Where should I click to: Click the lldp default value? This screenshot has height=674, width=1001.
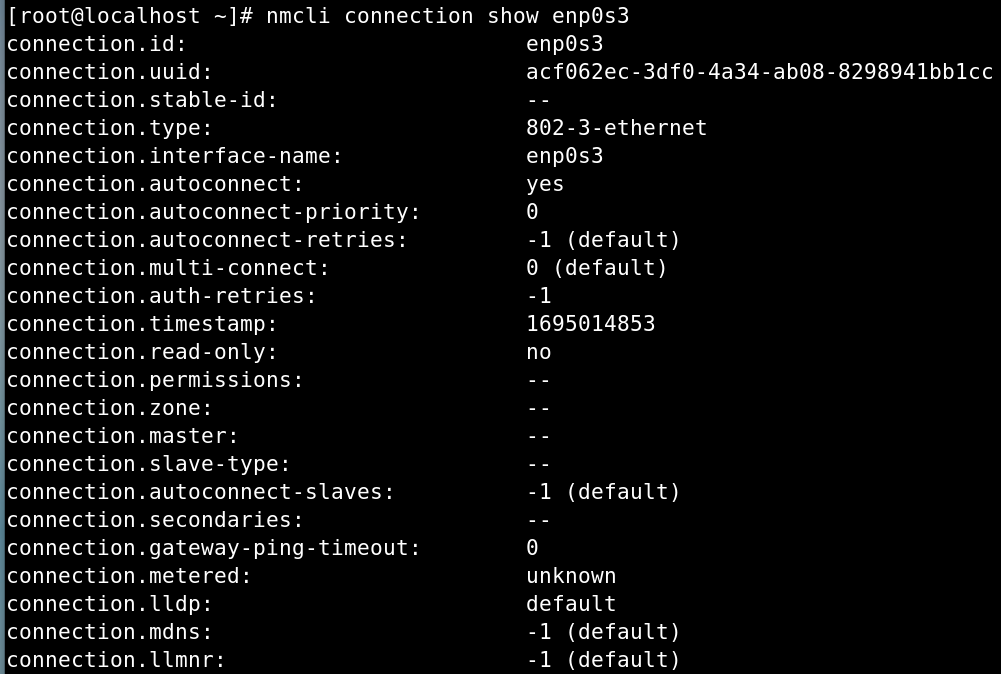pyautogui.click(x=571, y=604)
